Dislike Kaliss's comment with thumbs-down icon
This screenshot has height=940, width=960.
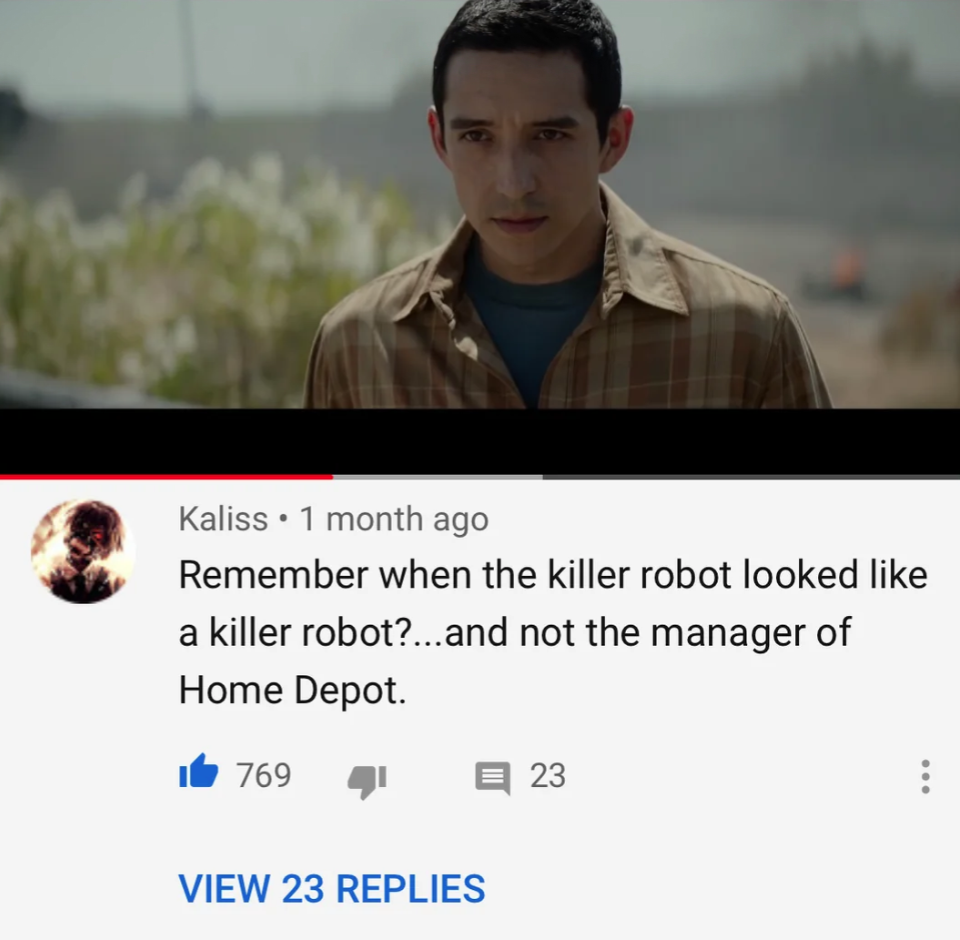point(367,780)
